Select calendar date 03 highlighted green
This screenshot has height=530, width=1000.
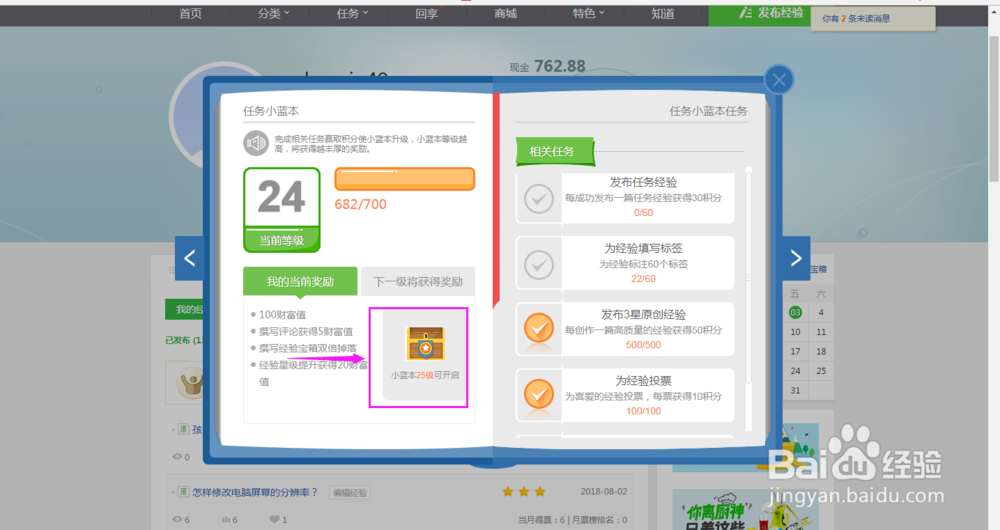(x=795, y=313)
